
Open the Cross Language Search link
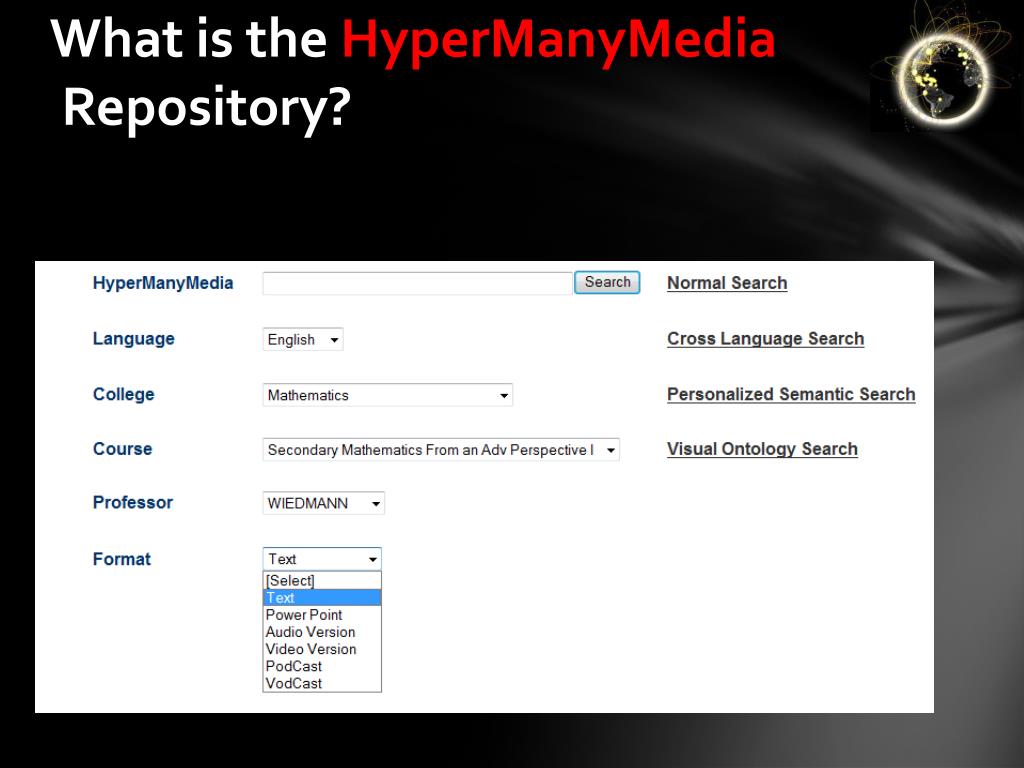pos(765,338)
